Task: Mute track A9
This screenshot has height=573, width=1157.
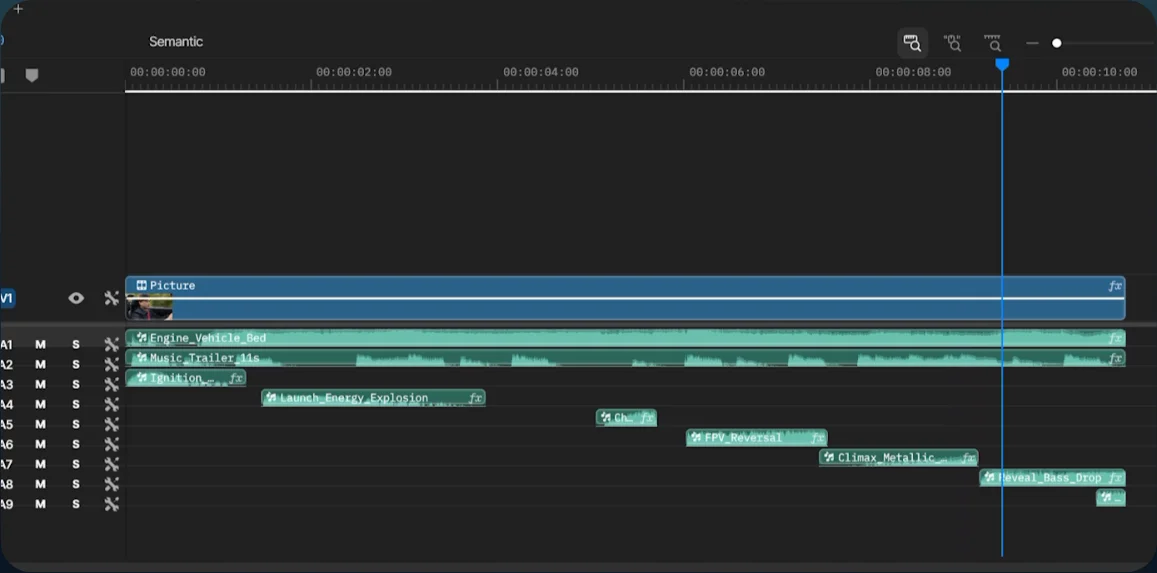Action: (x=41, y=504)
